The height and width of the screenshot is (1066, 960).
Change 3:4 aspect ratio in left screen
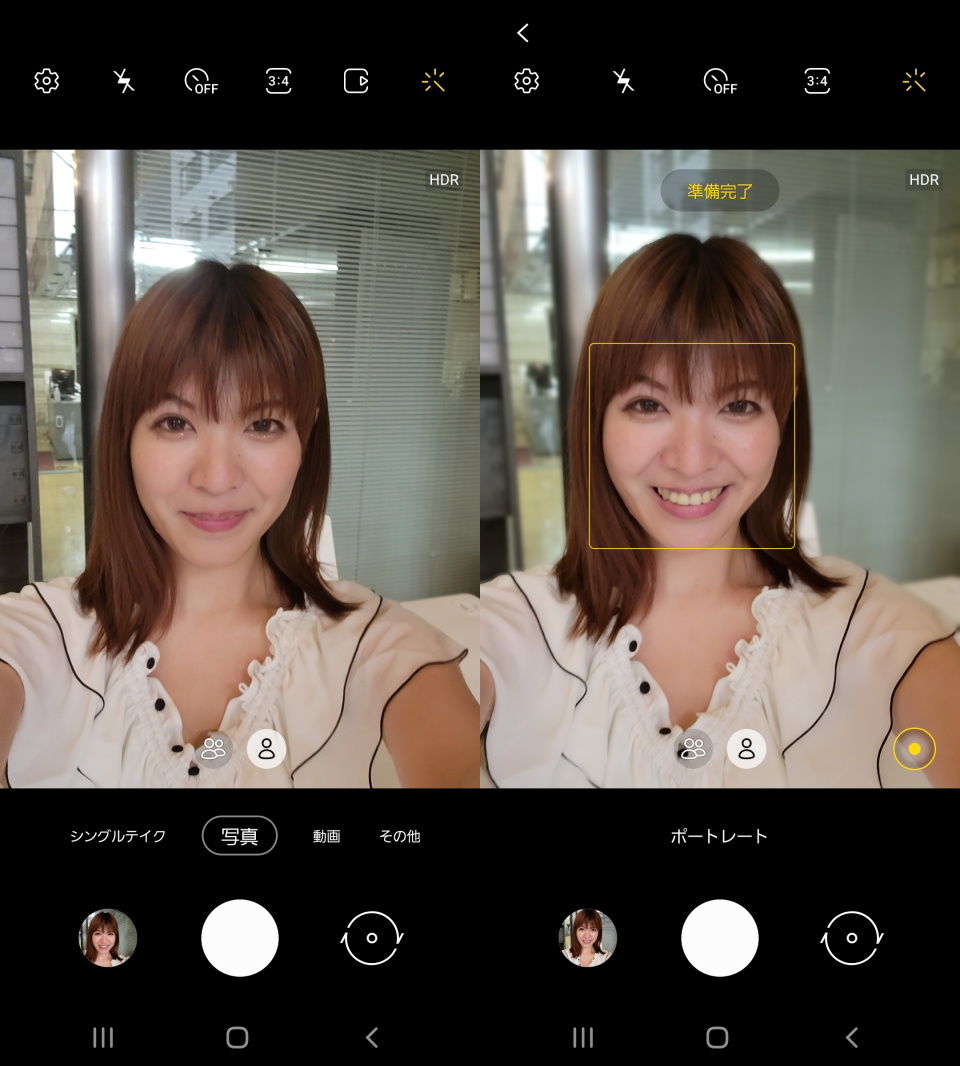[279, 81]
